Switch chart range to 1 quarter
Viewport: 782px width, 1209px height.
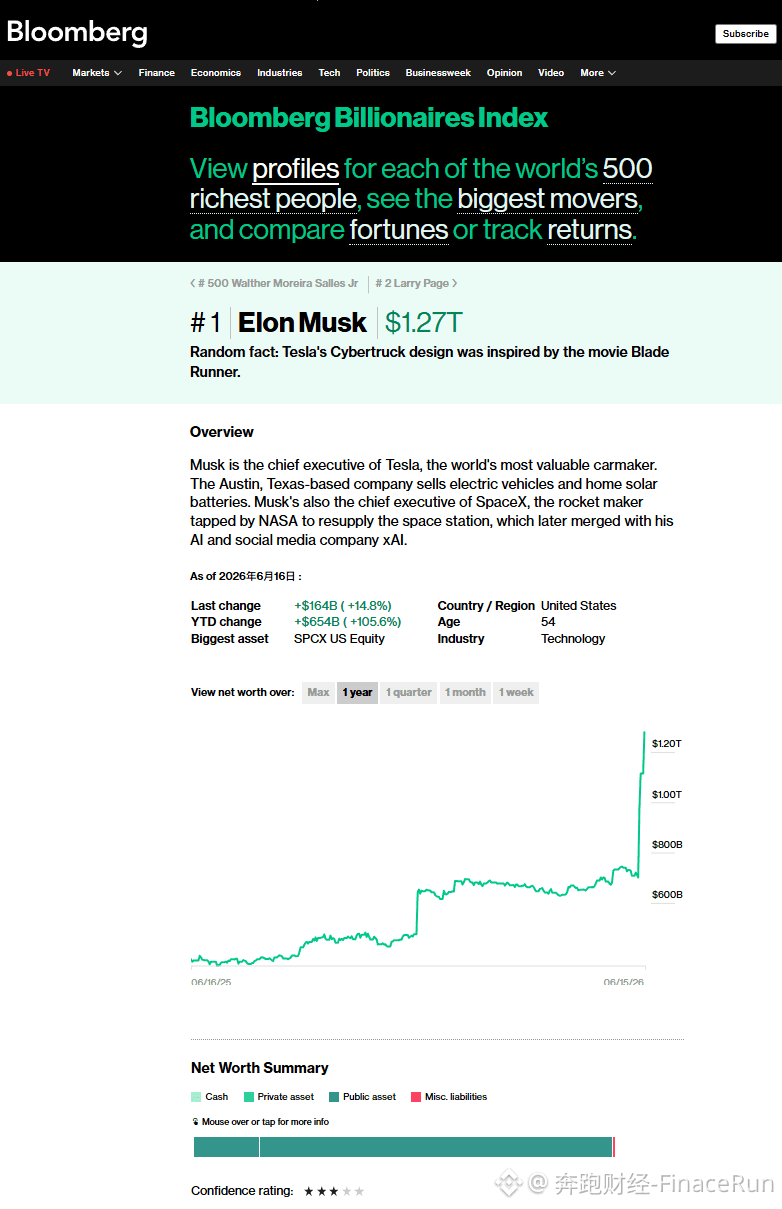pyautogui.click(x=409, y=692)
